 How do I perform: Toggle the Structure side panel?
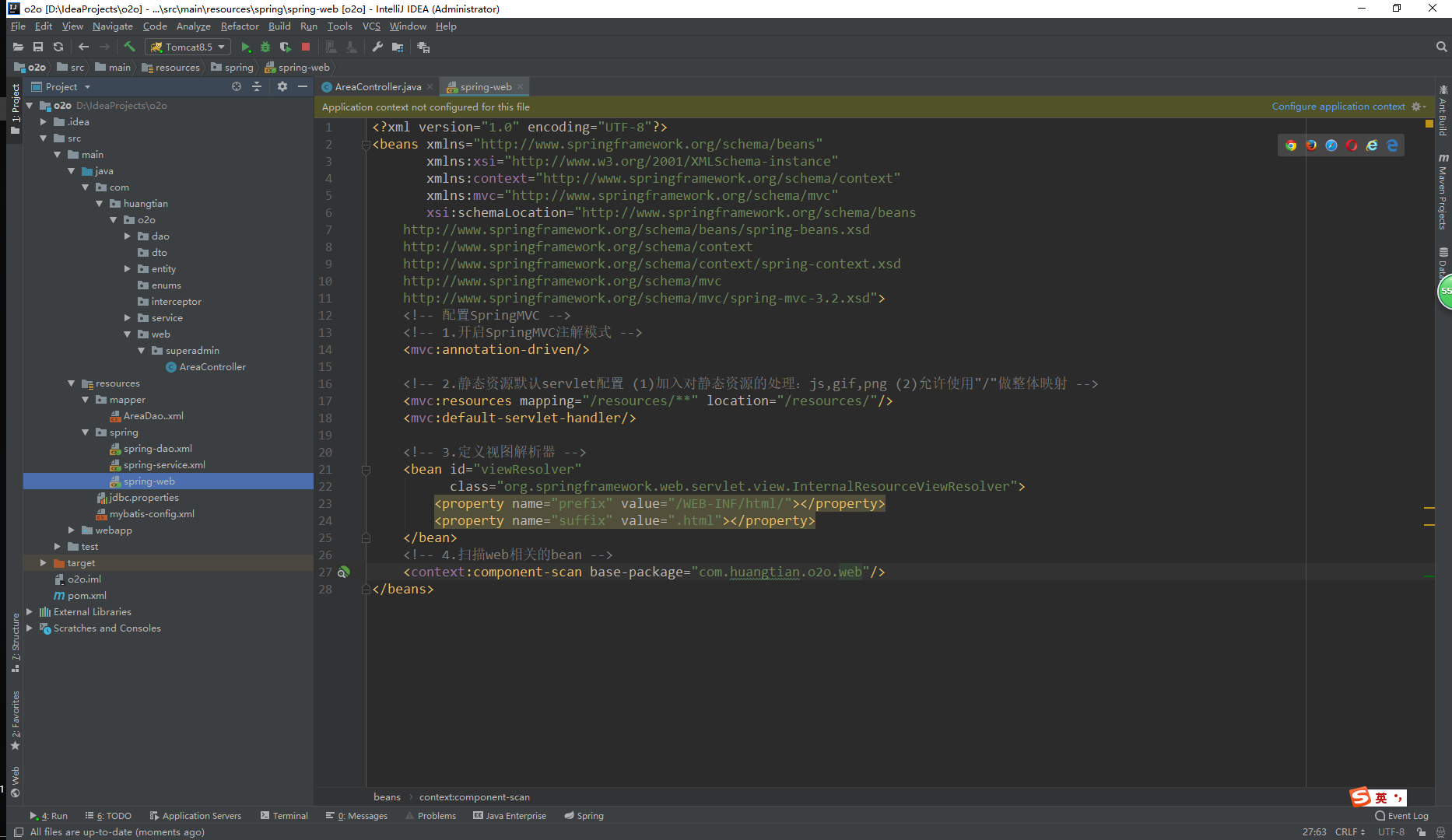pyautogui.click(x=16, y=642)
